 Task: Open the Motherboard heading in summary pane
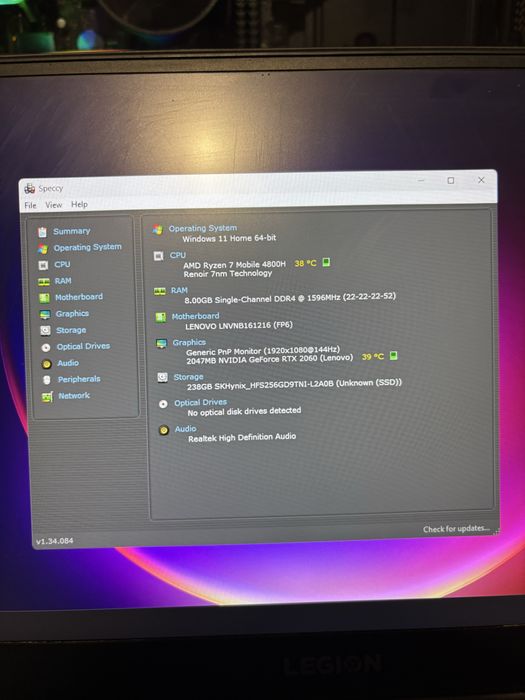coord(196,317)
